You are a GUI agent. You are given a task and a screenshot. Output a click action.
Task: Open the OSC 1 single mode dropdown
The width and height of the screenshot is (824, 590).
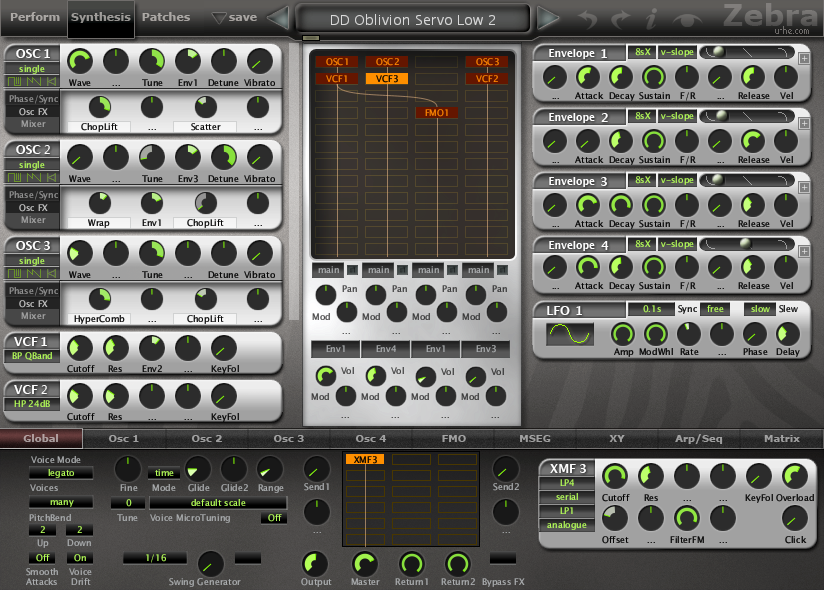[x=32, y=69]
